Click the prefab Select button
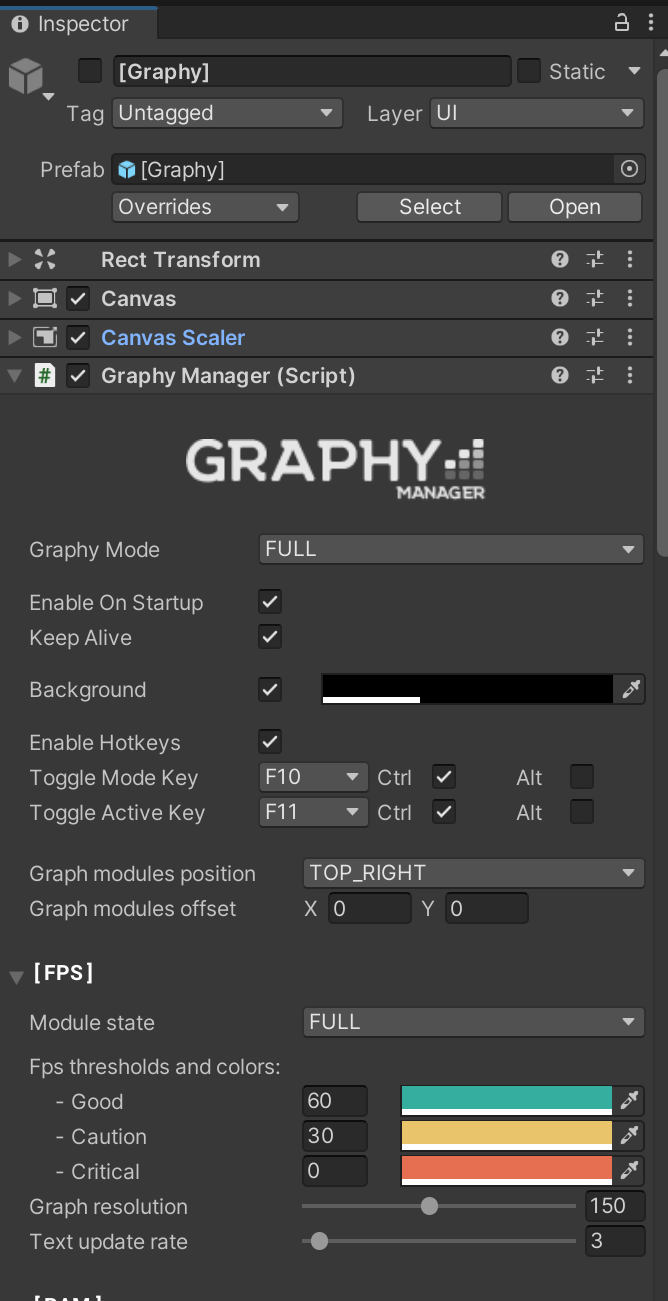The image size is (668, 1301). pos(429,207)
